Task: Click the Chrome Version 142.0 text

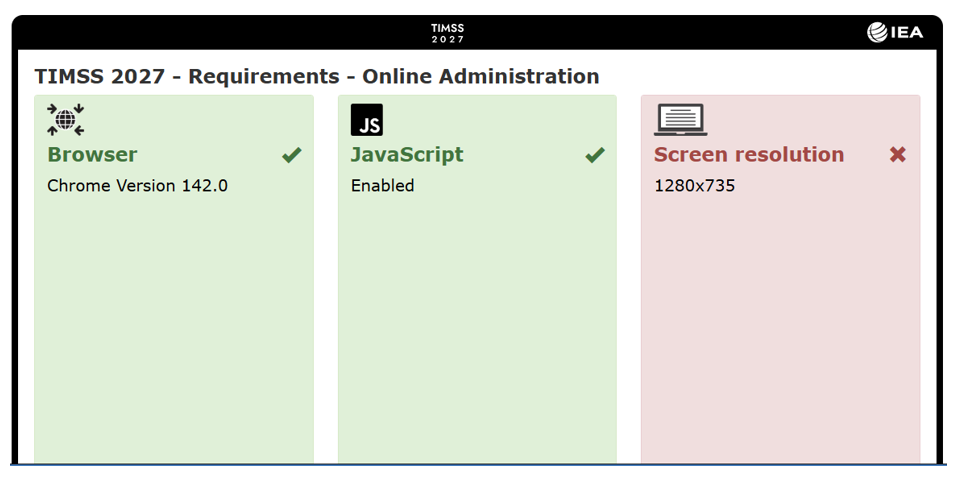Action: [137, 186]
